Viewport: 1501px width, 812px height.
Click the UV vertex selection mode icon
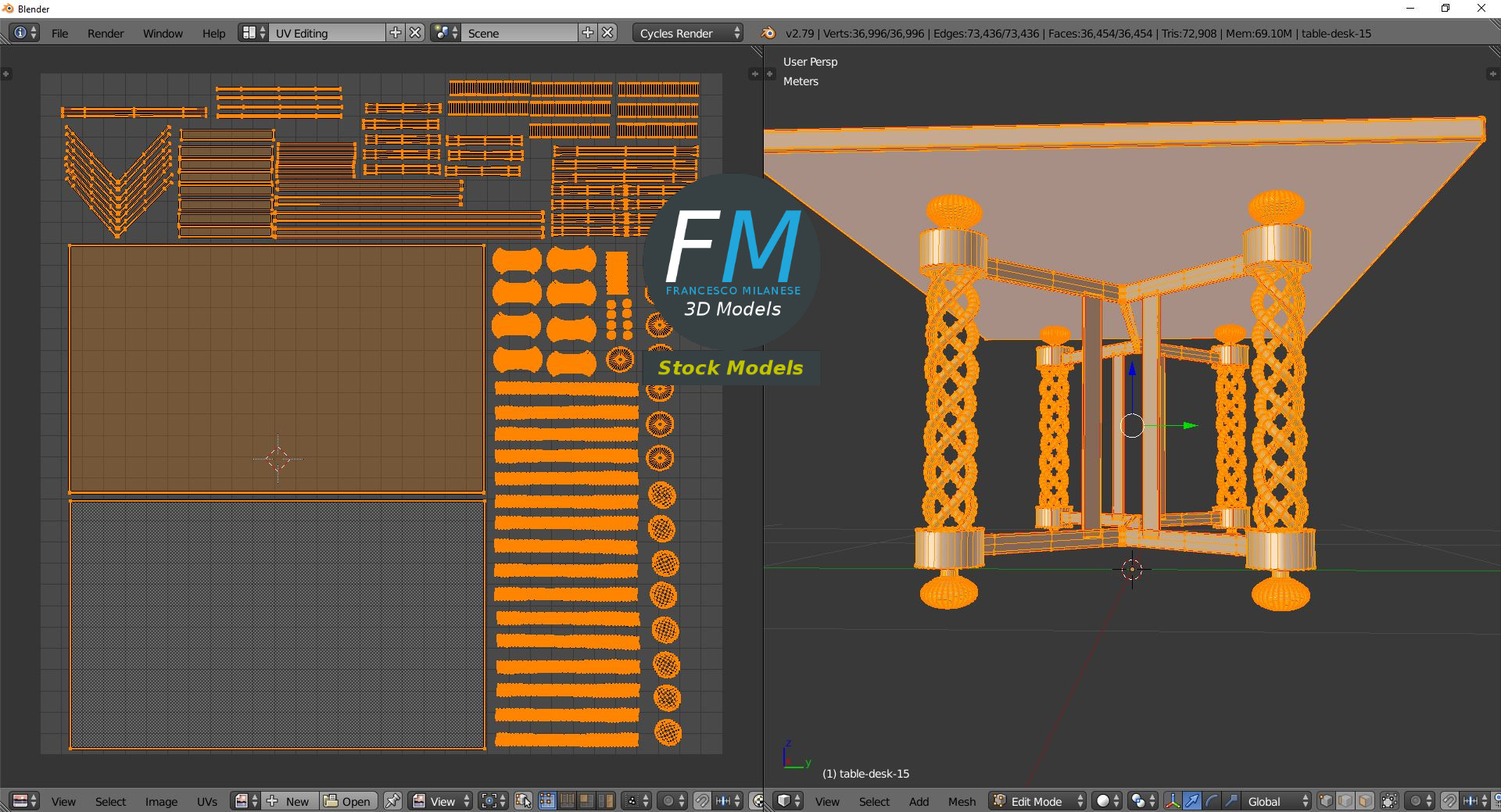click(547, 801)
